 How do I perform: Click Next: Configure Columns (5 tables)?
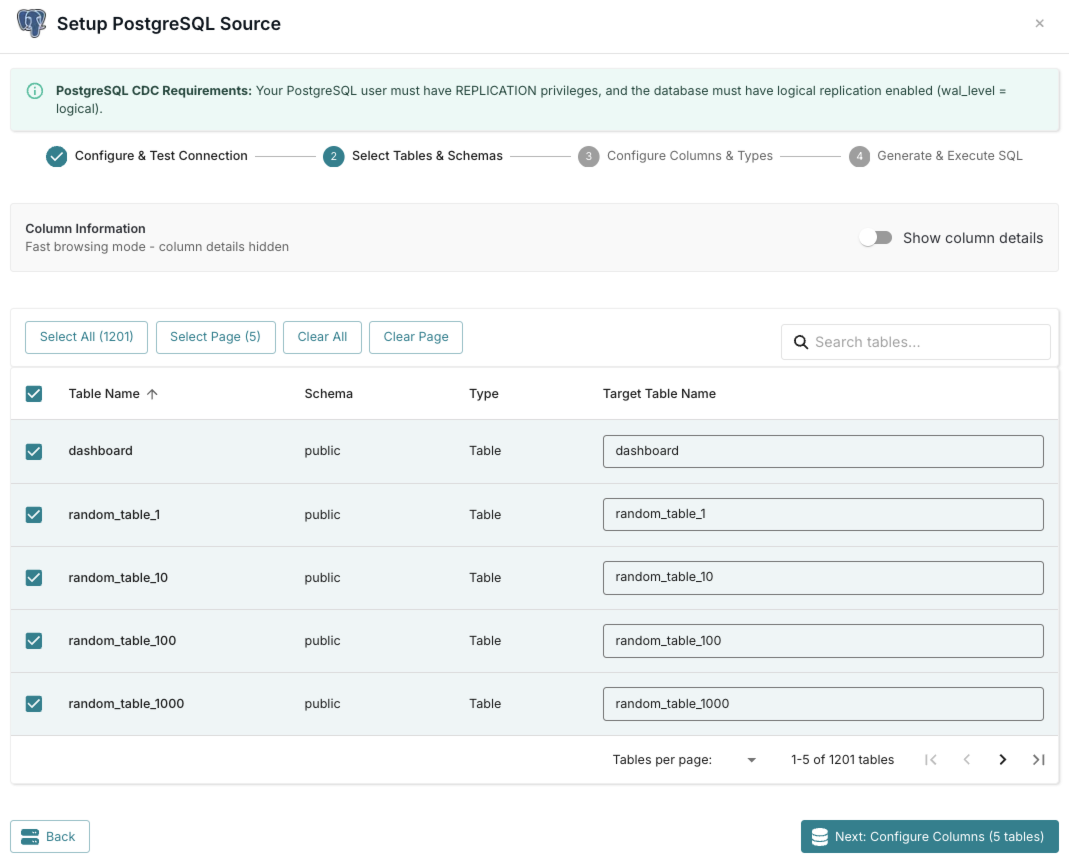(x=929, y=837)
